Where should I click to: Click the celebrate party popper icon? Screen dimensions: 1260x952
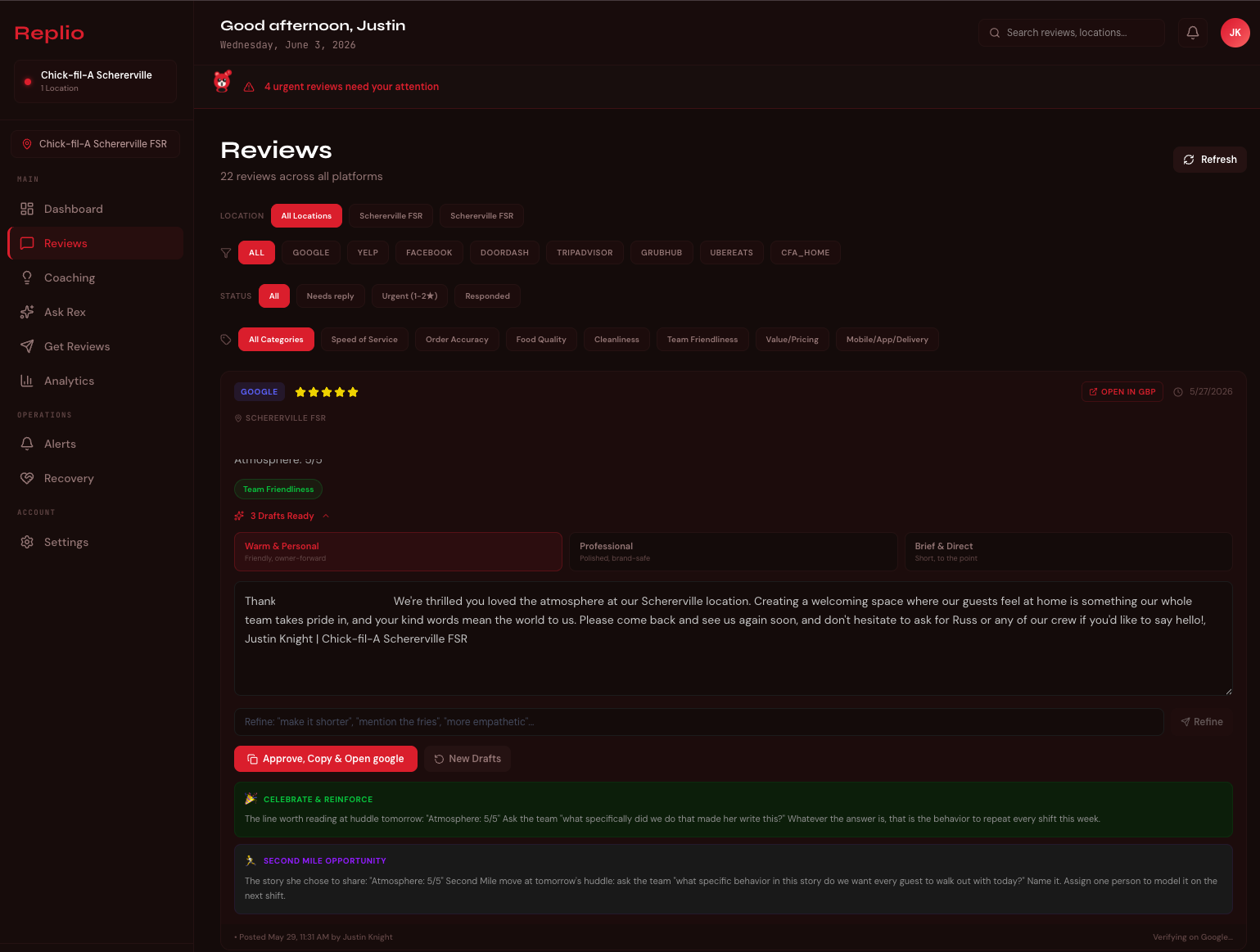[251, 799]
